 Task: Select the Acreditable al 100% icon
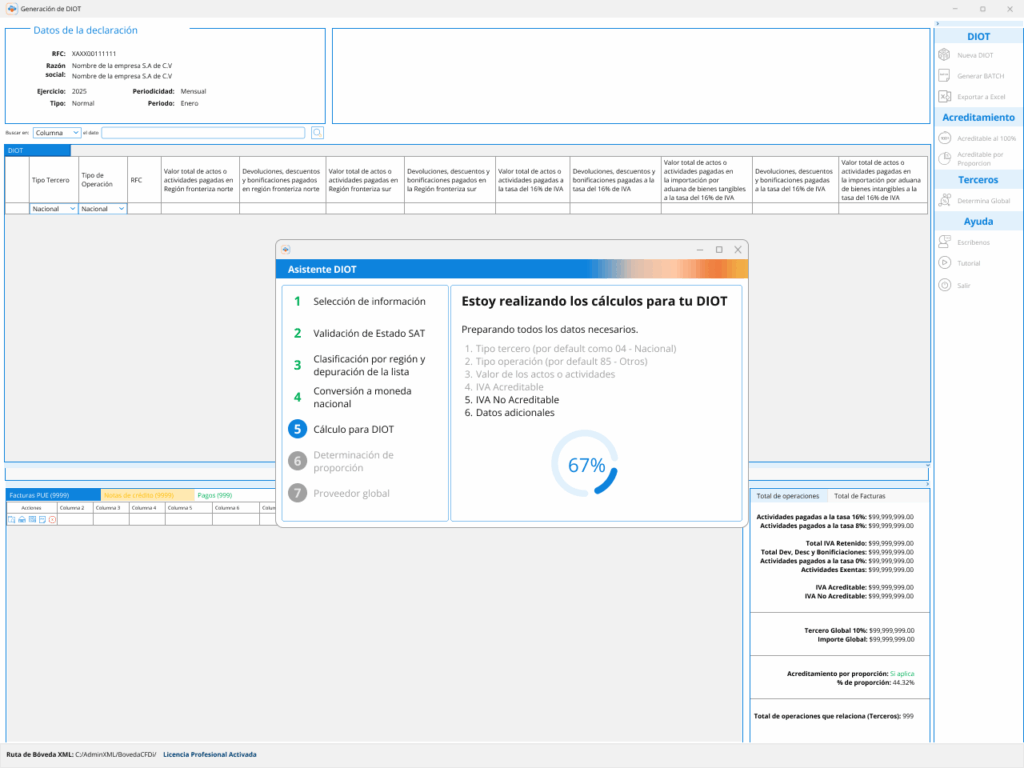coord(944,138)
